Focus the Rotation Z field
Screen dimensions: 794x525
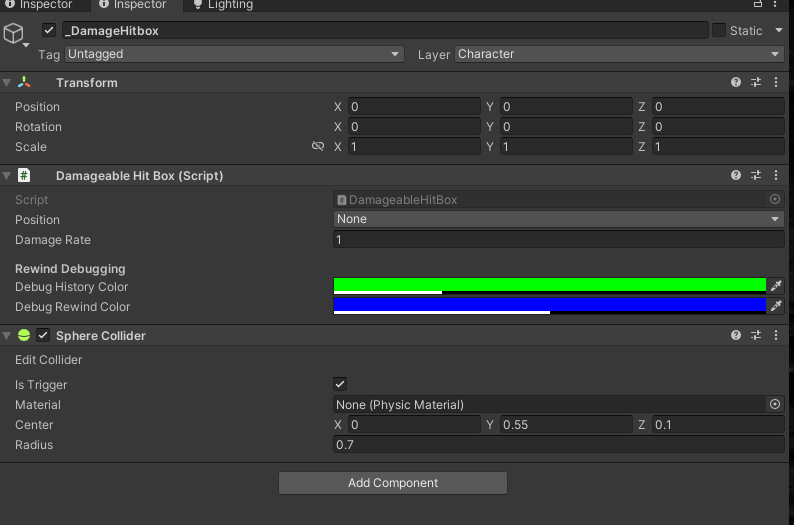[718, 127]
